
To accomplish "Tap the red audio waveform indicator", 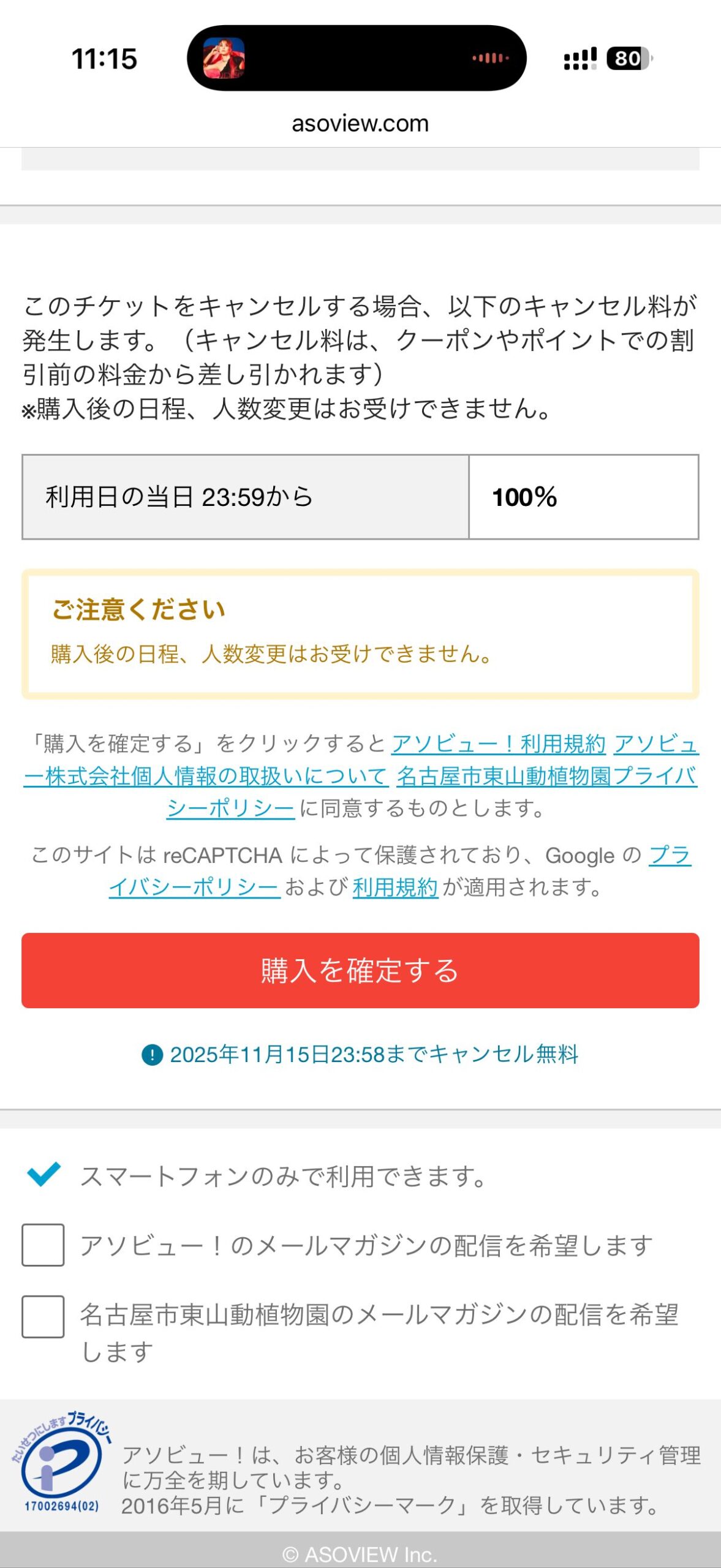I will click(490, 58).
